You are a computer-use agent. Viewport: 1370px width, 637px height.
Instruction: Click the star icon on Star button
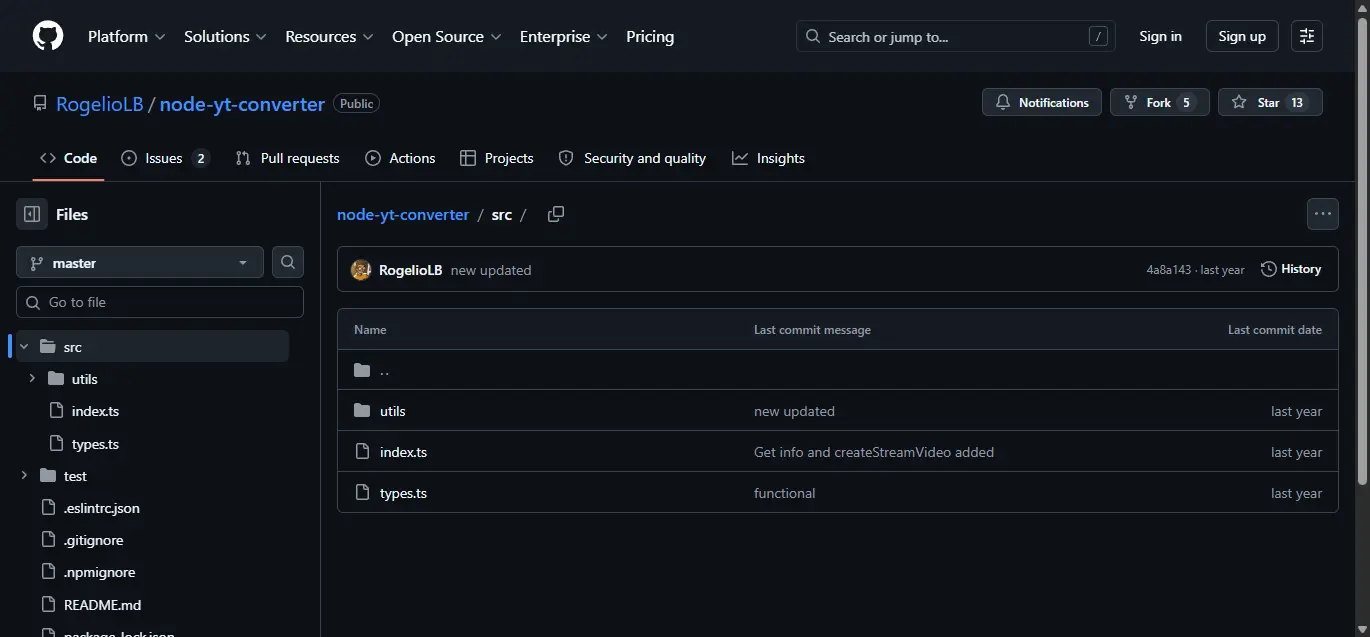[1239, 102]
